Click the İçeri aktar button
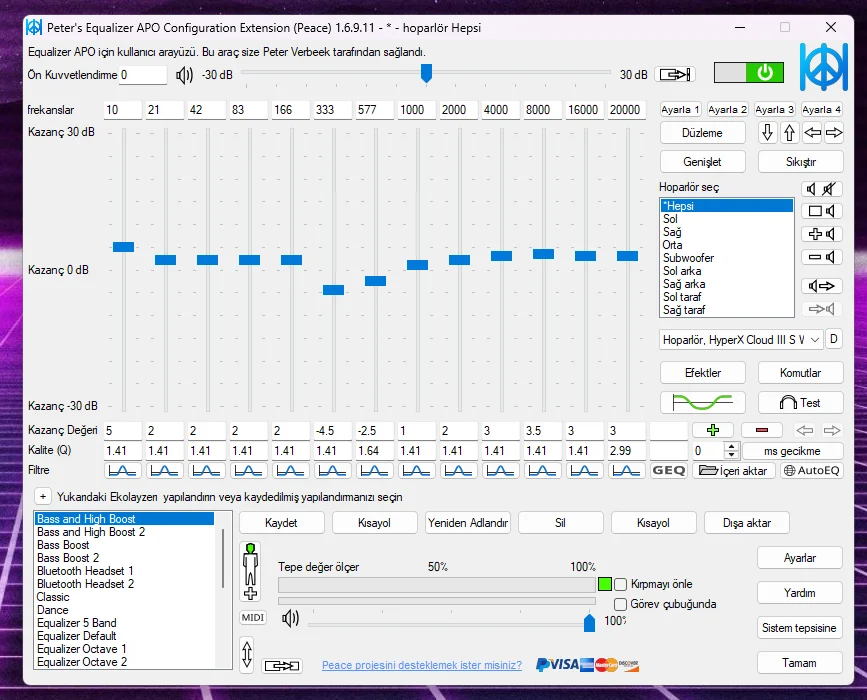Screen dimensions: 867x700 pyautogui.click(x=734, y=471)
